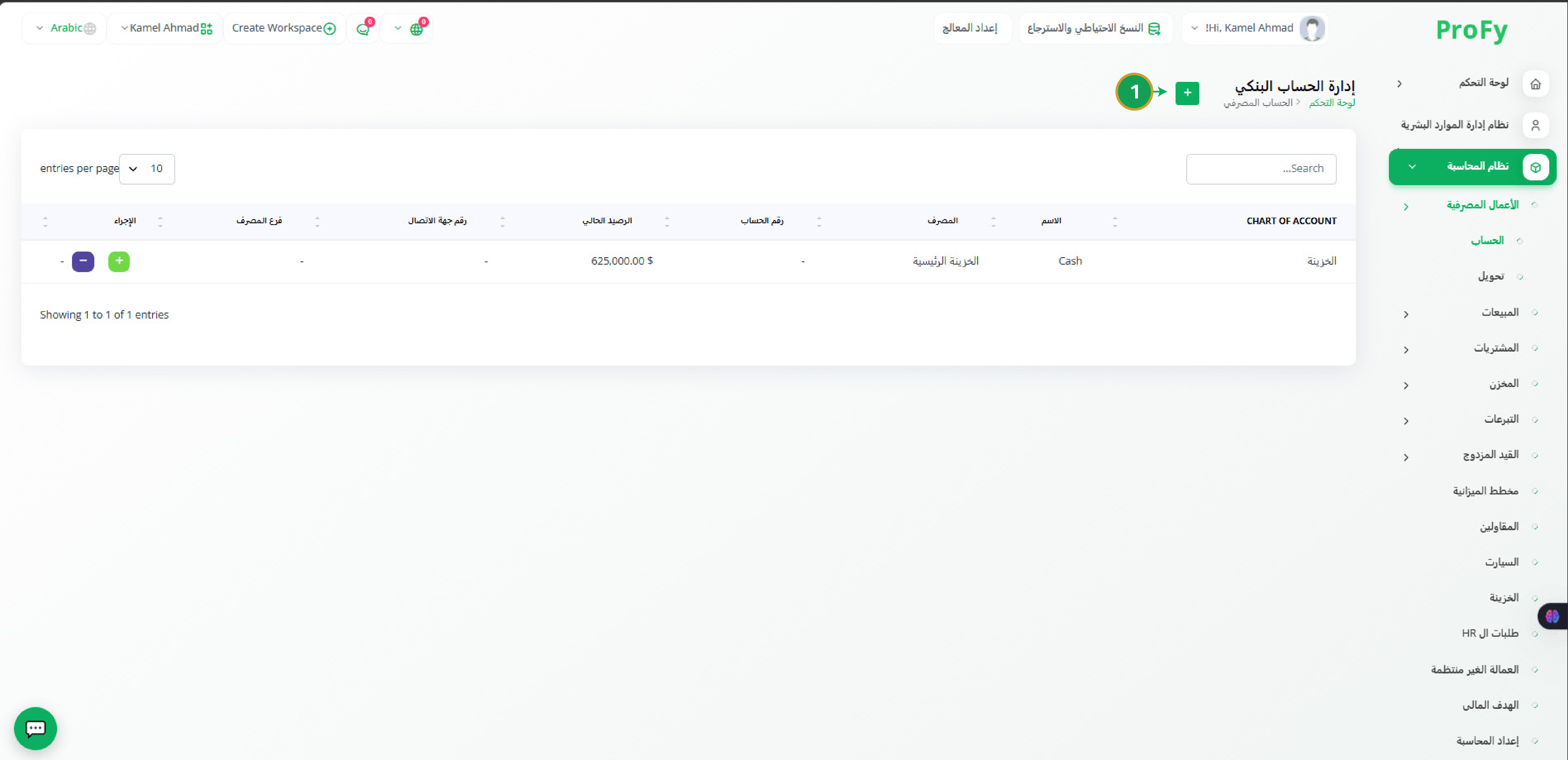Open السيارت in sidebar
Image resolution: width=1568 pixels, height=760 pixels.
tap(1502, 562)
